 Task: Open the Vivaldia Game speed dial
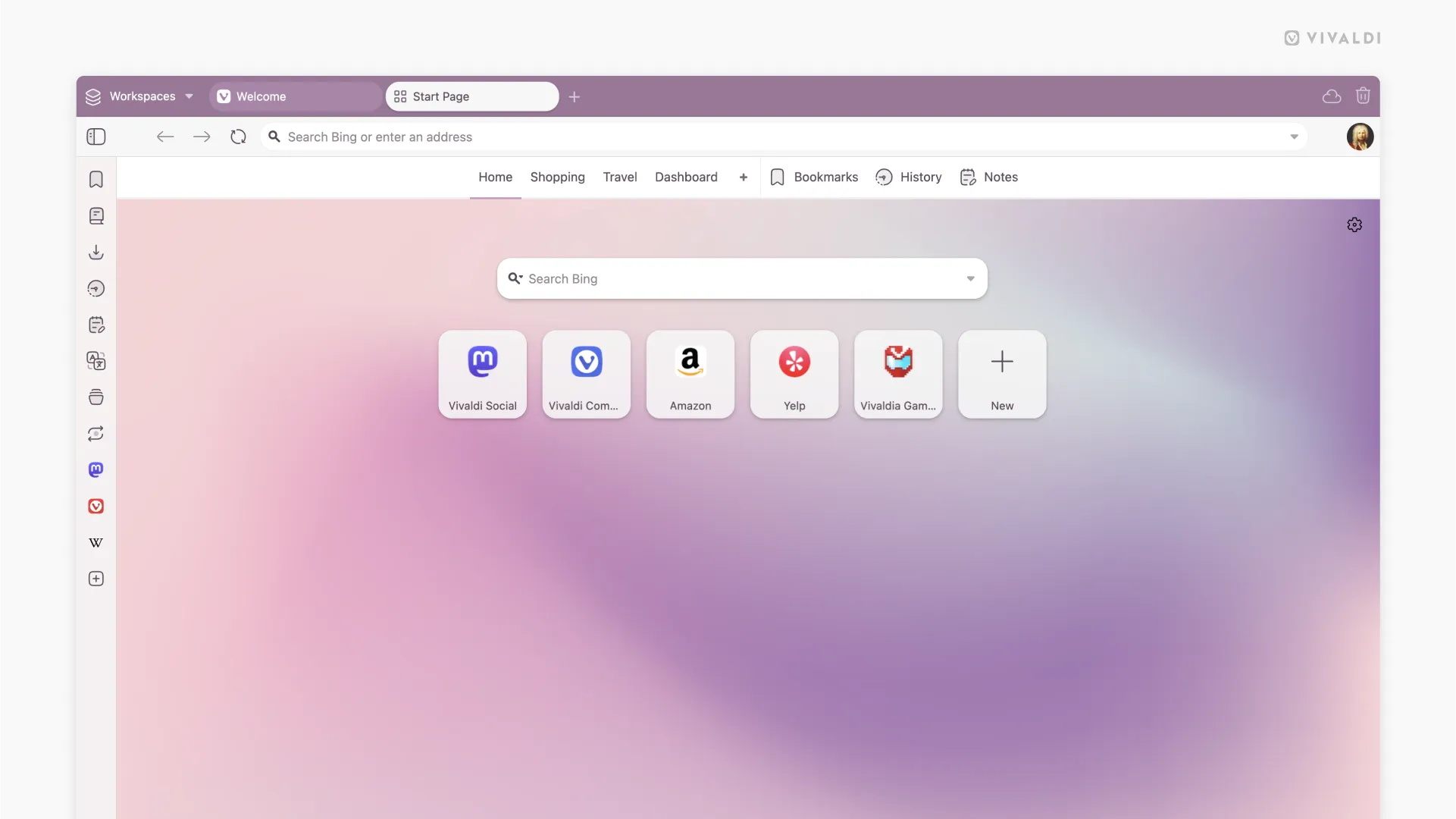click(898, 374)
